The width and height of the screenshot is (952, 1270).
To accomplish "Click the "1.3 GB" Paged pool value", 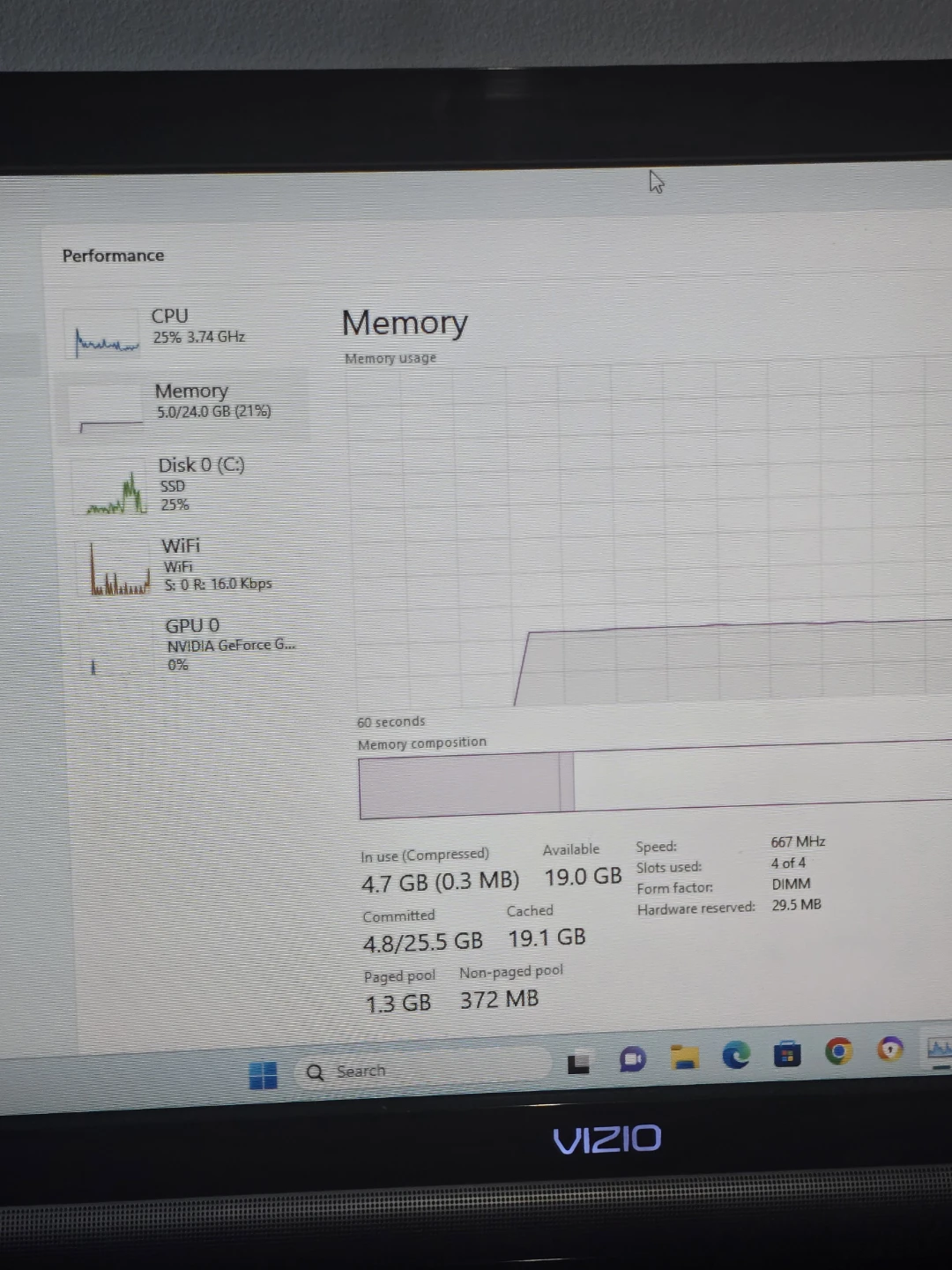I will click(x=398, y=1004).
